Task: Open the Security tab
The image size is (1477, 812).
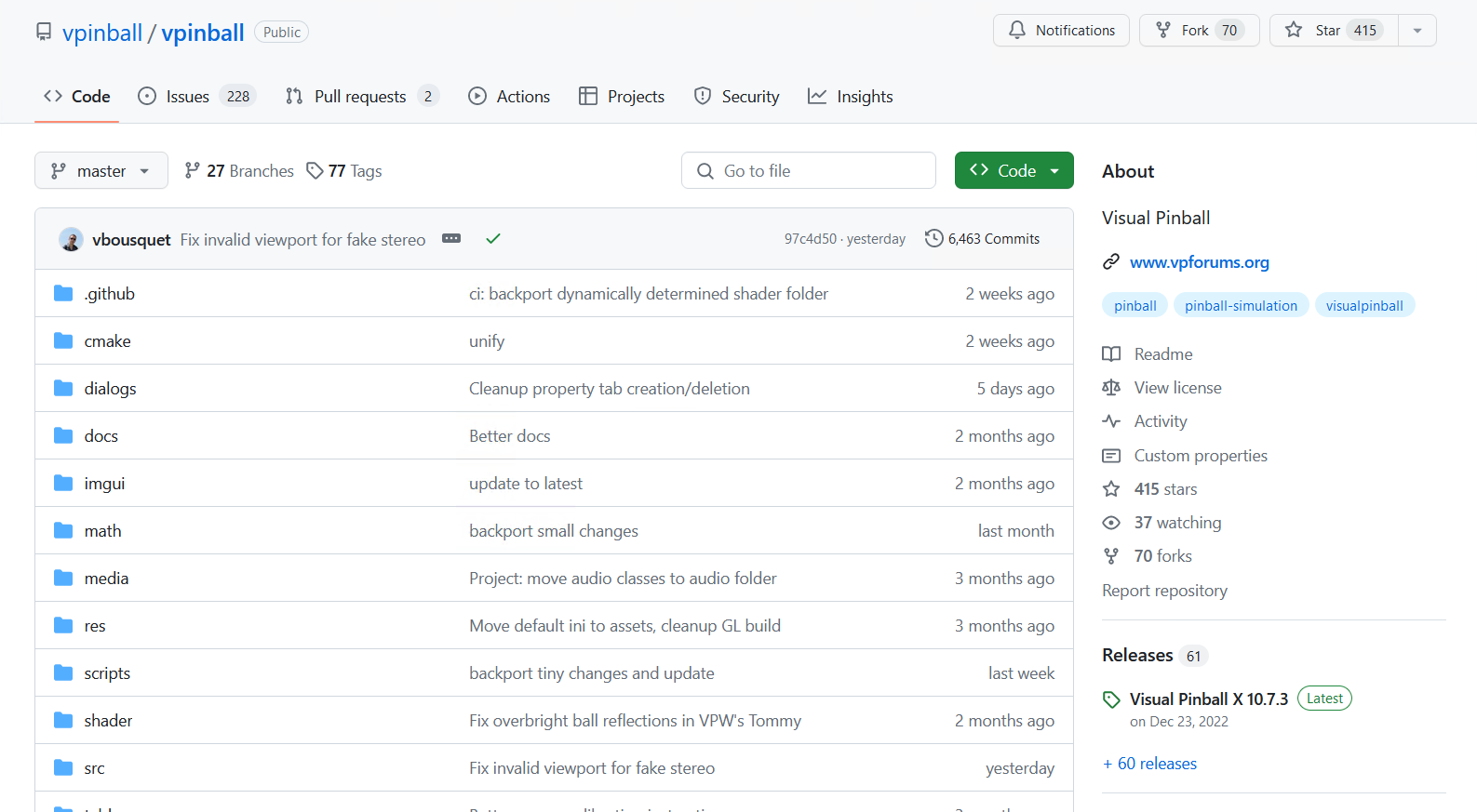Action: point(737,97)
